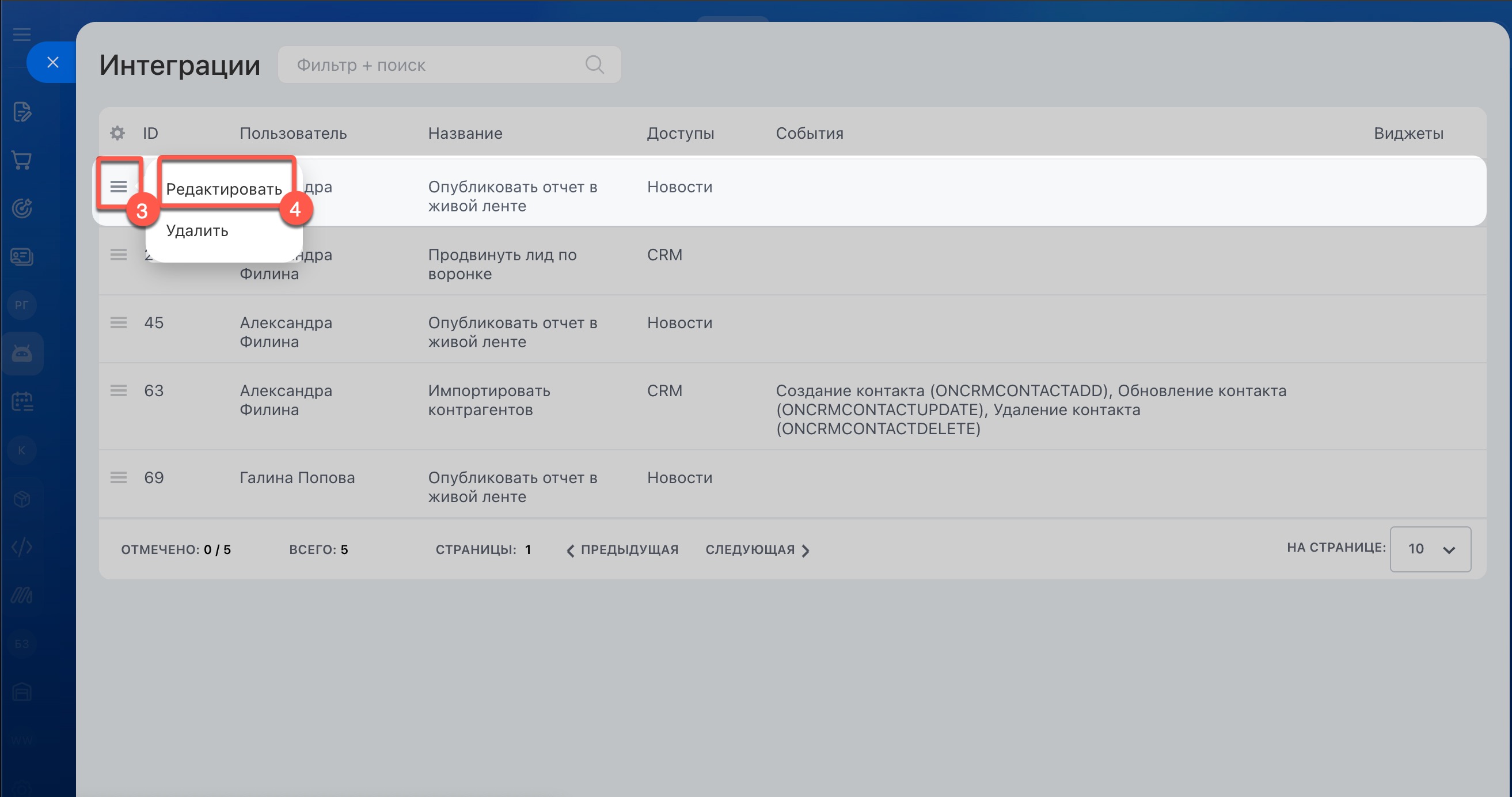Click the Всего: 5 counter
Screen dimensions: 1512x797
tap(319, 550)
